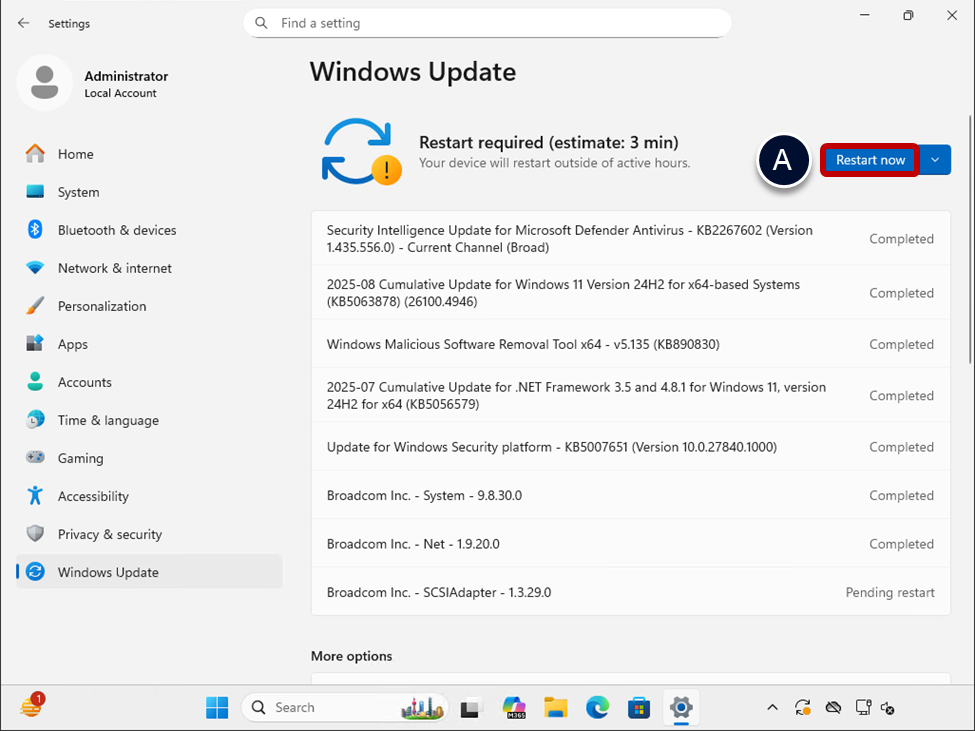Click the Find a setting search box

point(487,23)
